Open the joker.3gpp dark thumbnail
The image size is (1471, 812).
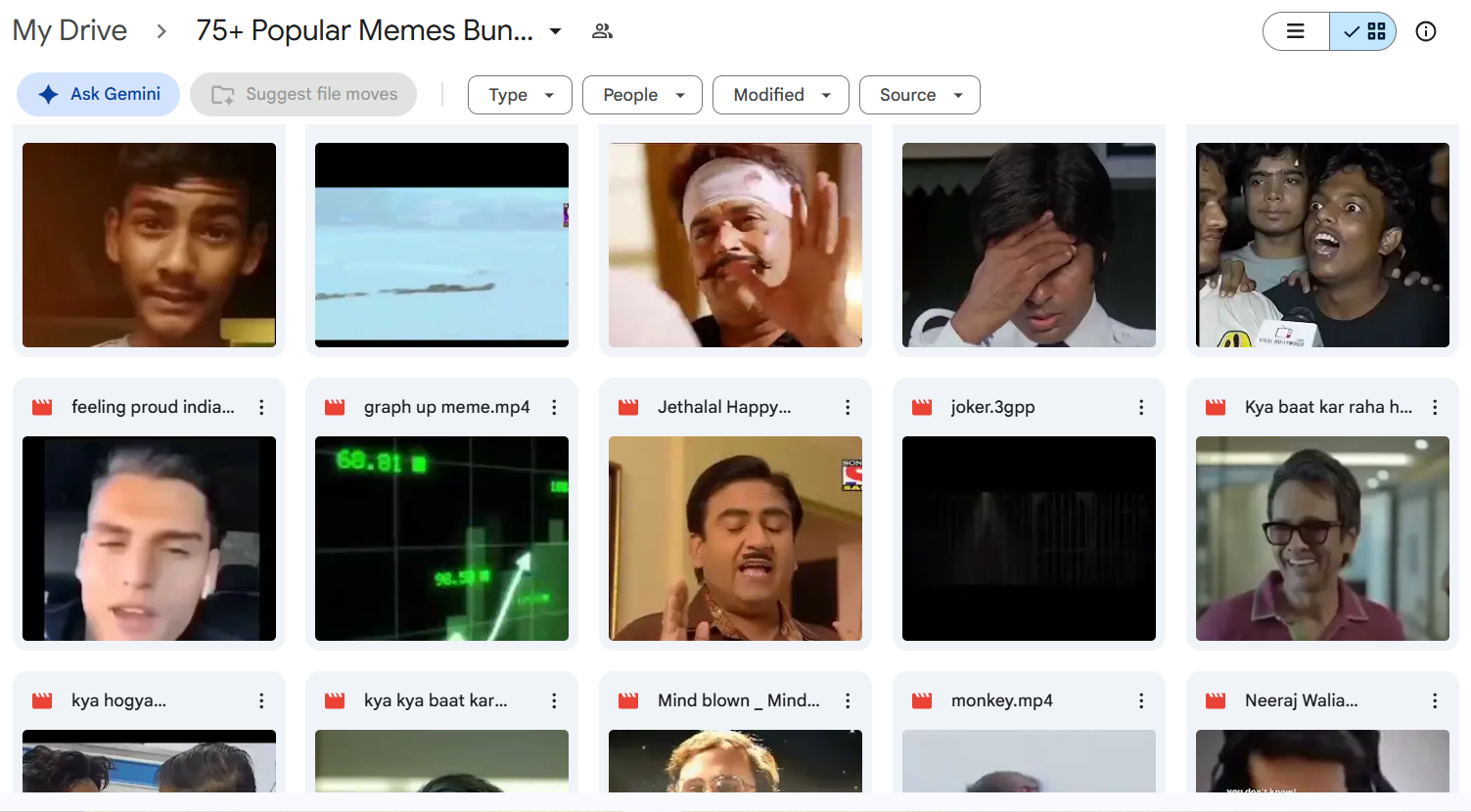[1029, 539]
